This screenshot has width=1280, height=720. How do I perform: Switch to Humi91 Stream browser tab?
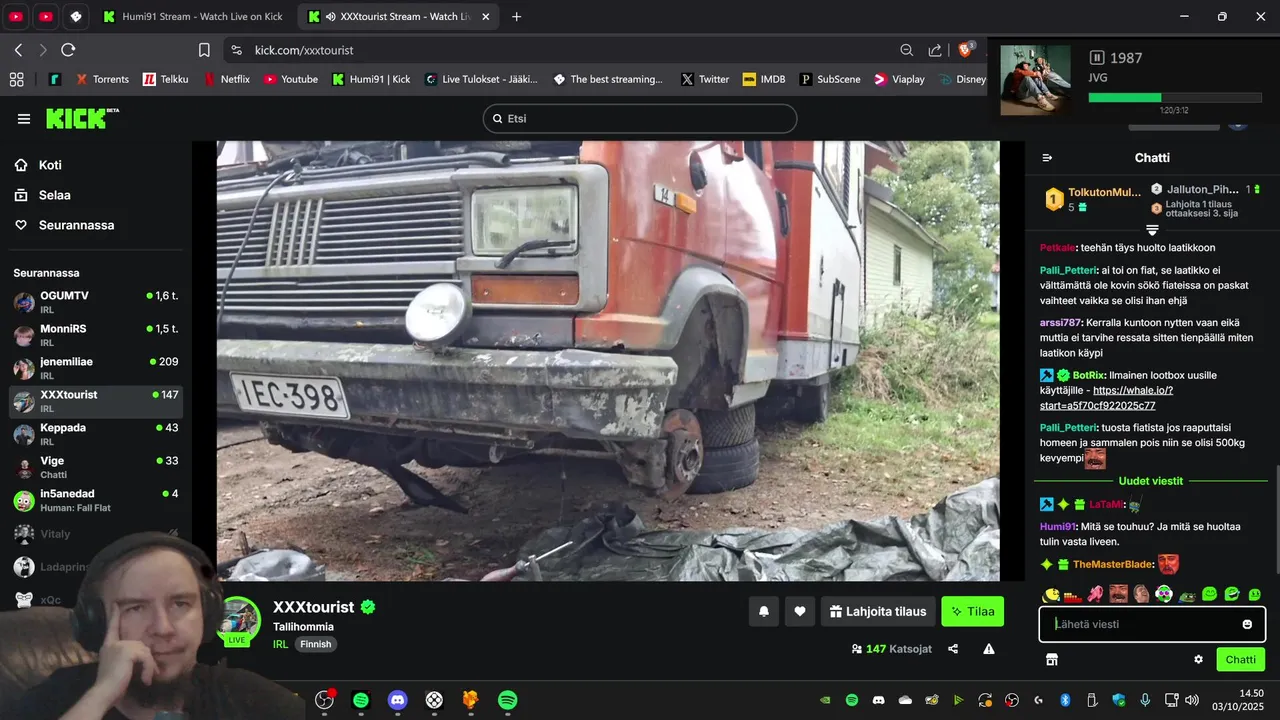[193, 17]
